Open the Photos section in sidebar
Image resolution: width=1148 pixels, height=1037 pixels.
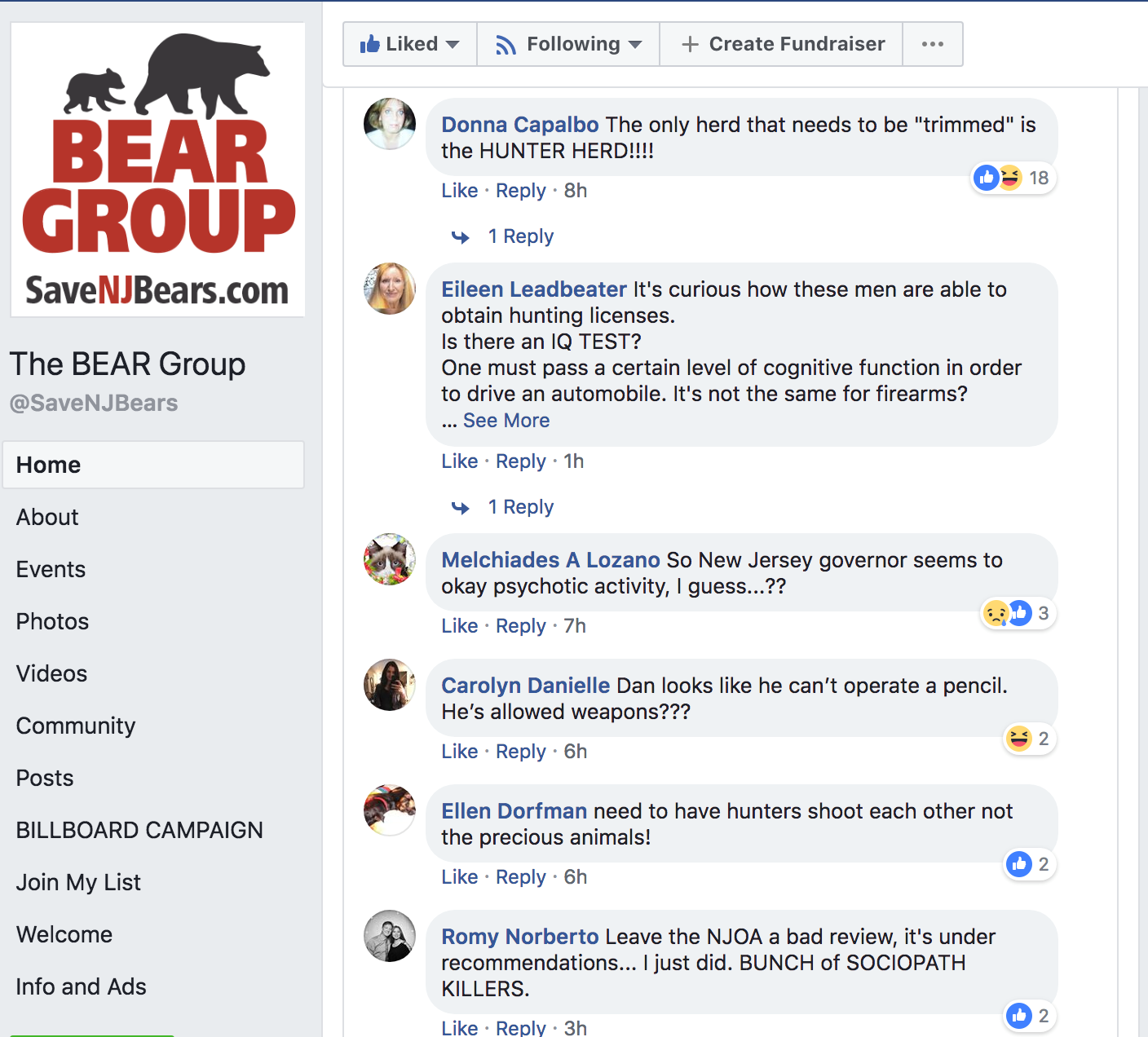tap(53, 621)
